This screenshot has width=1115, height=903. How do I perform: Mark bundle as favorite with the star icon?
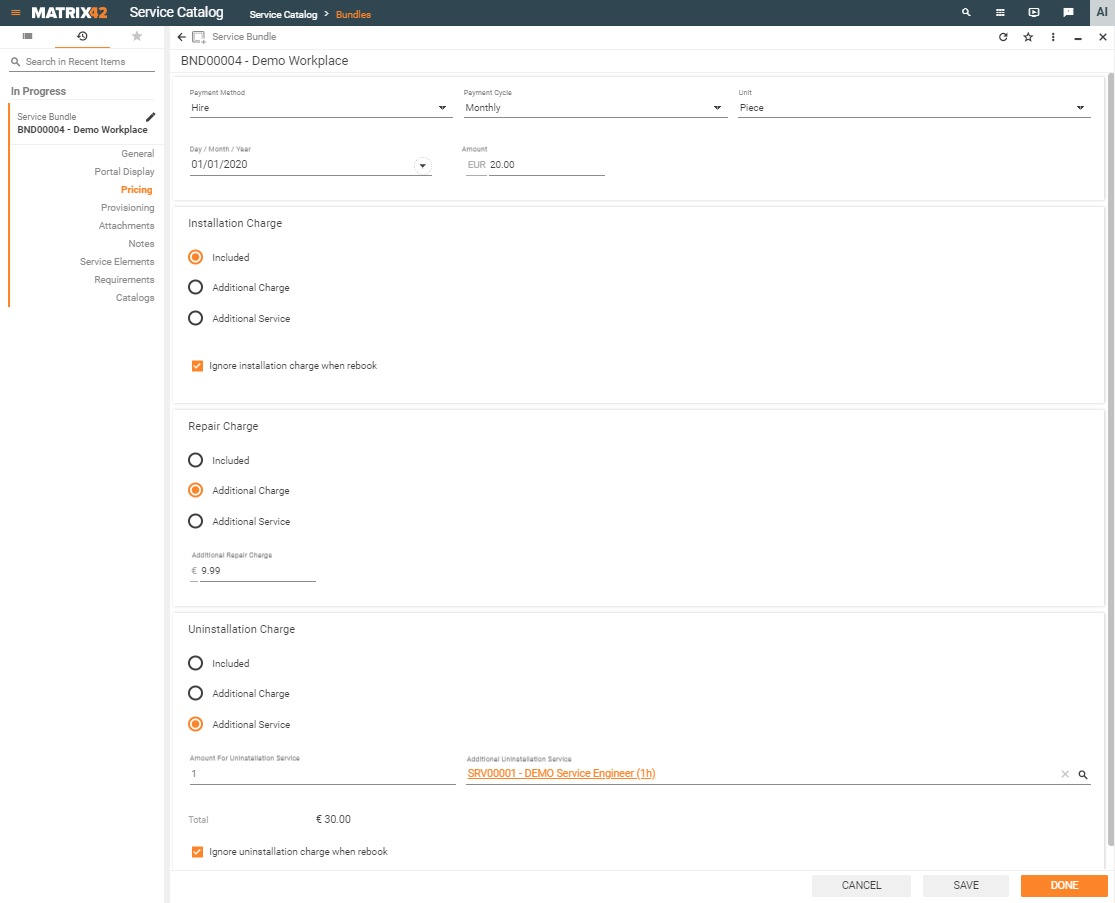pos(1028,37)
